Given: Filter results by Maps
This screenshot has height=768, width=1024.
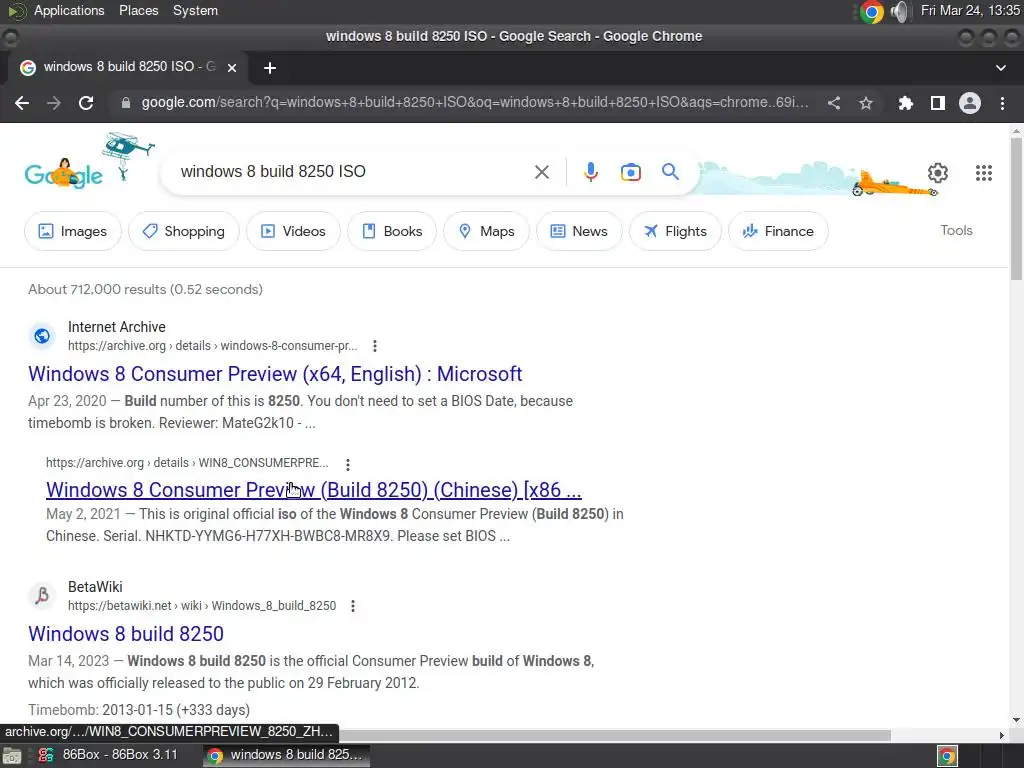Looking at the screenshot, I should [487, 231].
